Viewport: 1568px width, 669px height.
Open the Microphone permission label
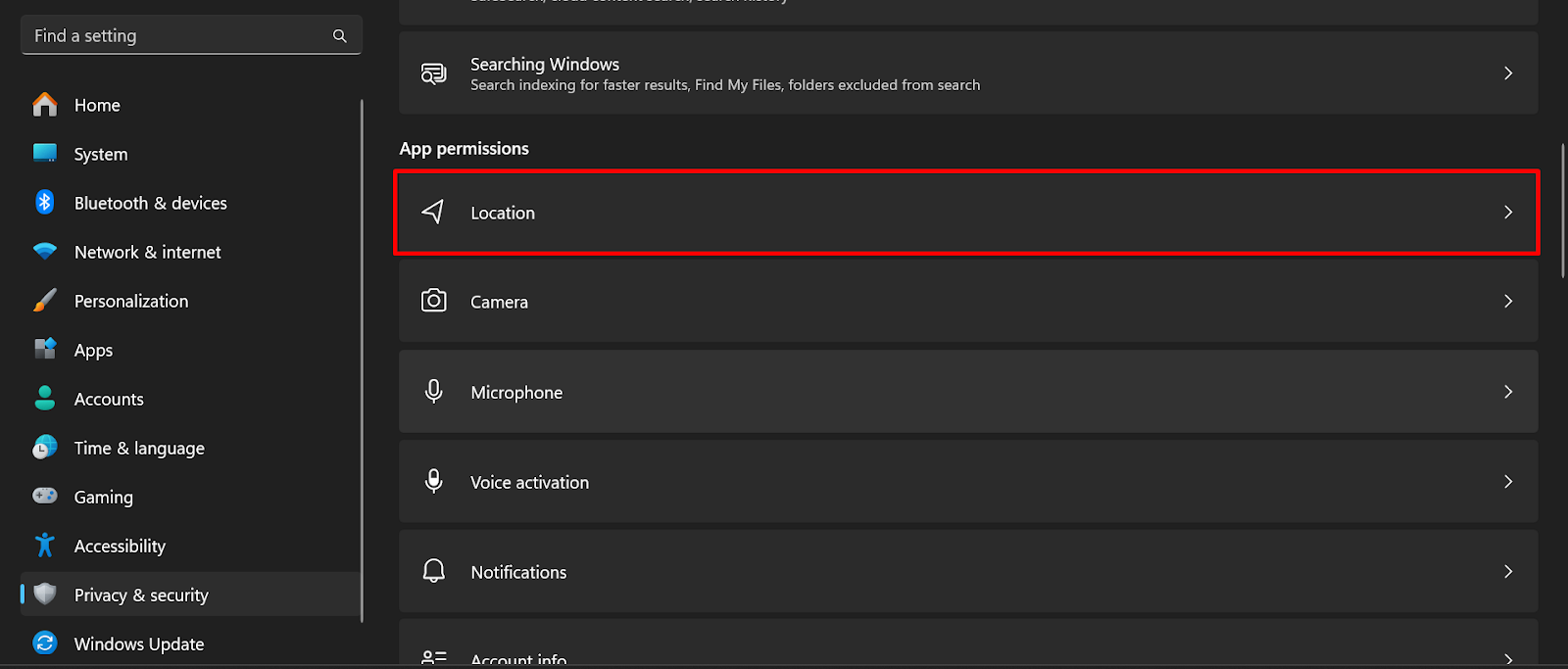pyautogui.click(x=516, y=392)
